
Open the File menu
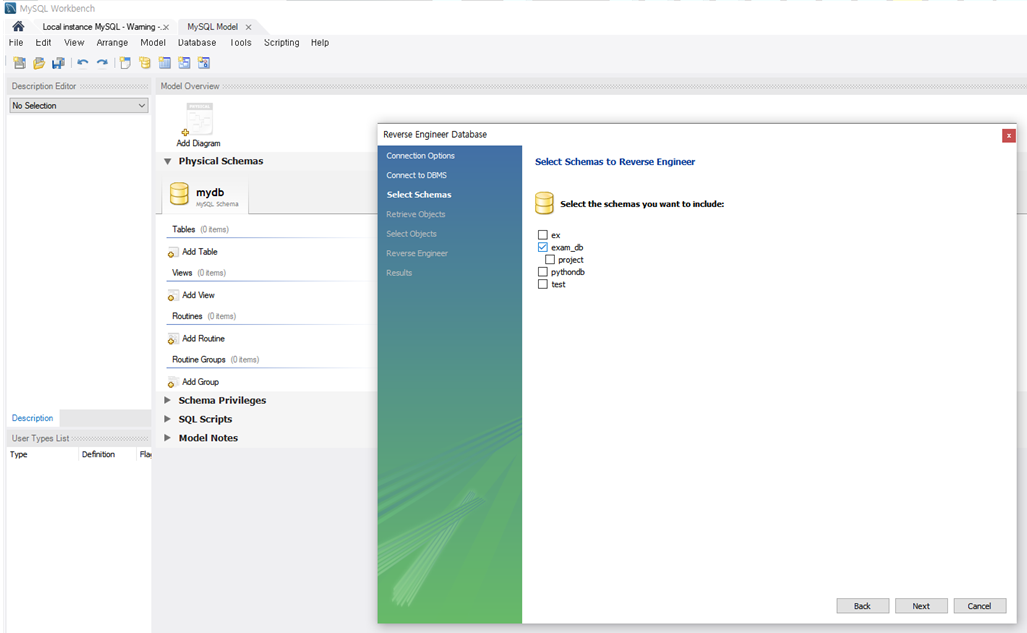pyautogui.click(x=16, y=43)
